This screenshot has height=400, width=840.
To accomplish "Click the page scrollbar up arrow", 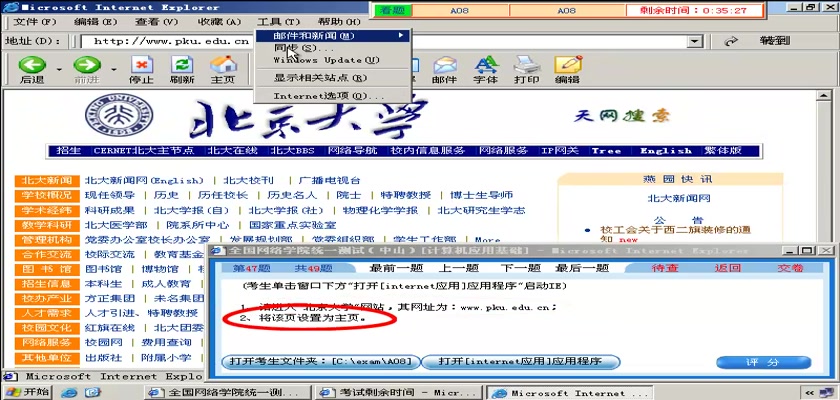I will pos(823,96).
